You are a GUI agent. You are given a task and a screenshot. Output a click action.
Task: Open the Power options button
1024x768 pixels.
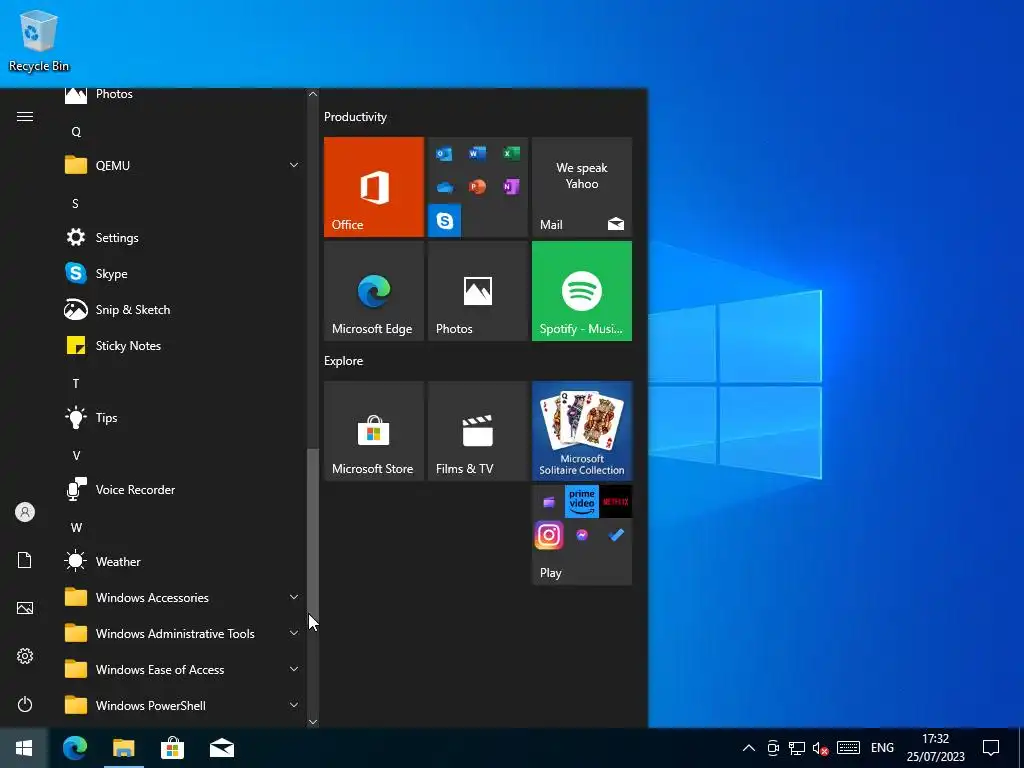point(25,704)
